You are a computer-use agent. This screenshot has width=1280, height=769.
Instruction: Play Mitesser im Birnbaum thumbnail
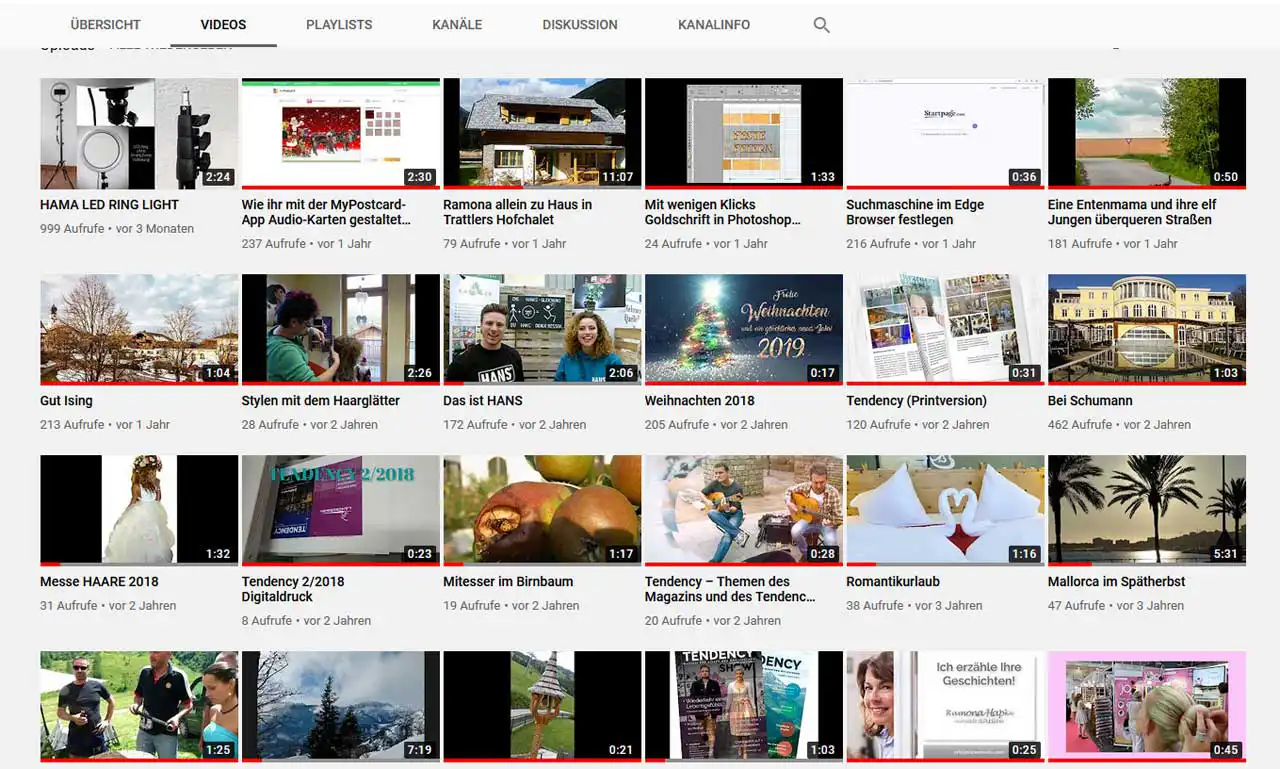tap(542, 511)
